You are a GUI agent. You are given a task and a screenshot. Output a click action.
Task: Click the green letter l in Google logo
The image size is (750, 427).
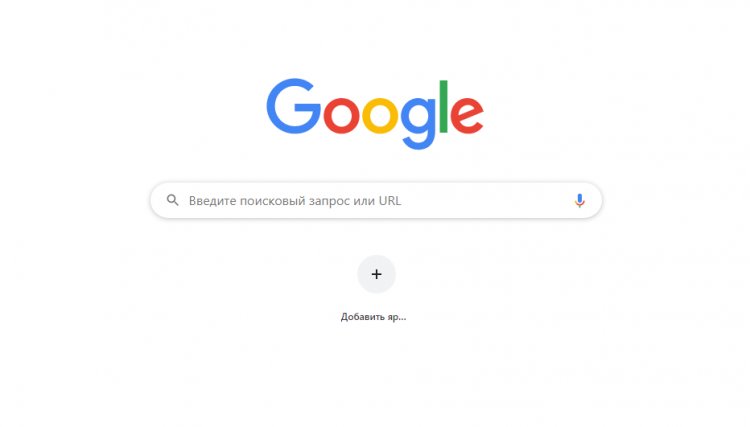coord(443,106)
